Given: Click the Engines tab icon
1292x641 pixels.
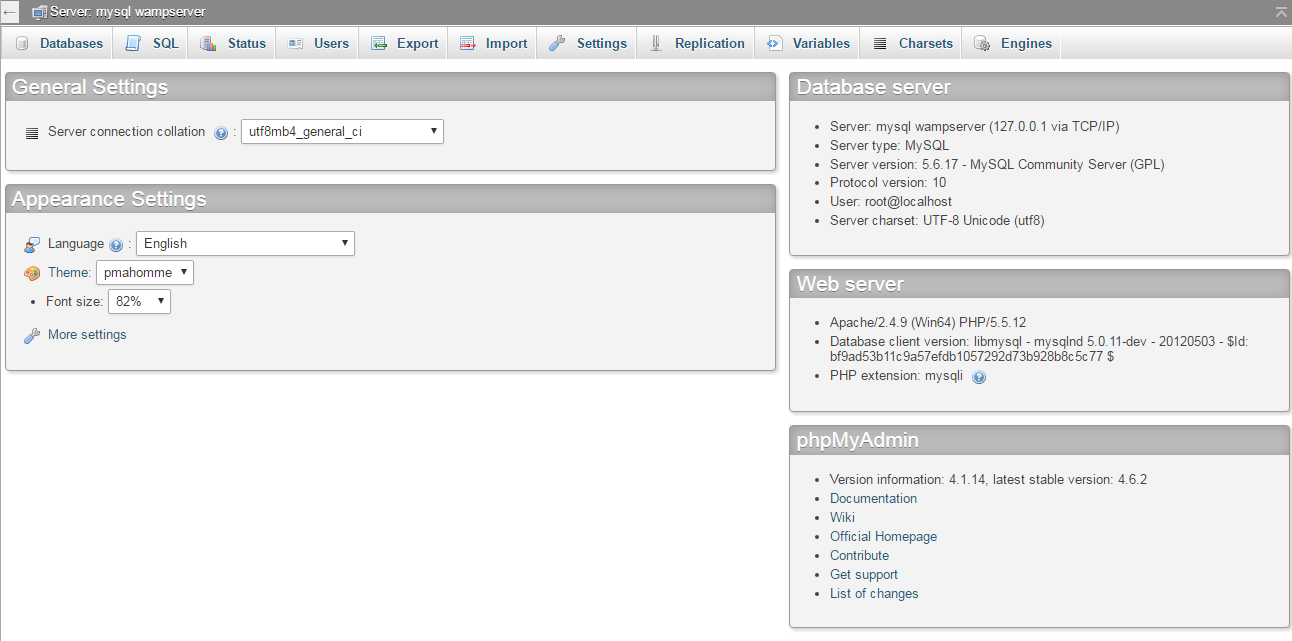Looking at the screenshot, I should (982, 44).
